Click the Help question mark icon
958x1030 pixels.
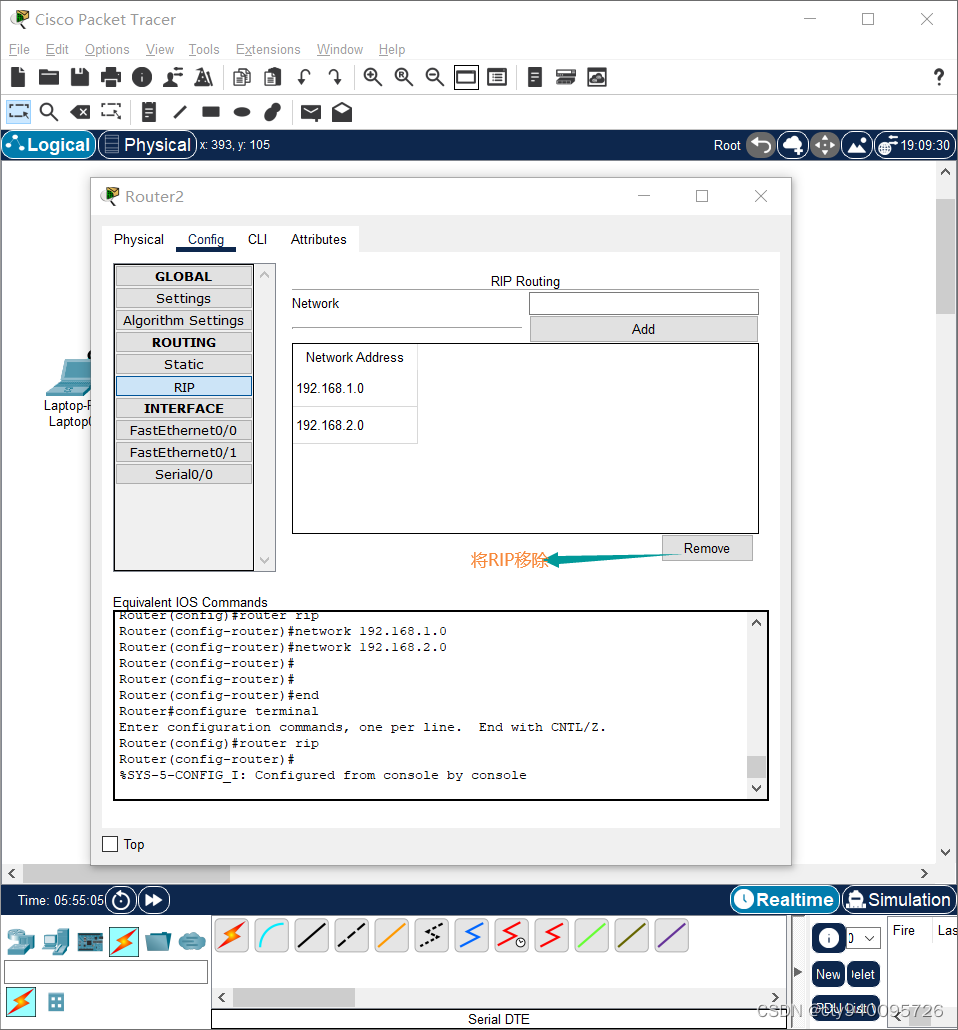(x=939, y=78)
